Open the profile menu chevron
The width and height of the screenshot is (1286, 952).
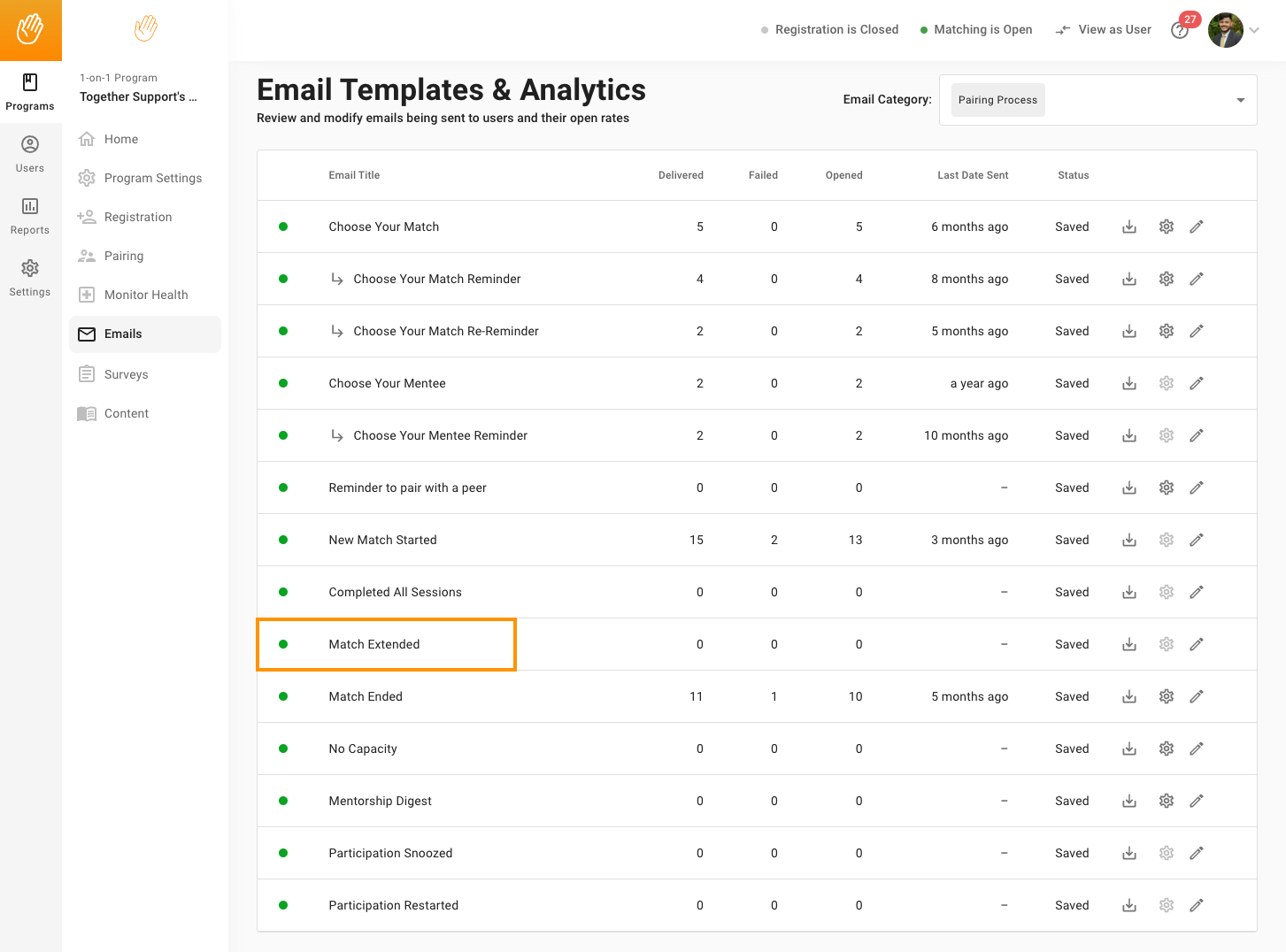click(x=1254, y=30)
